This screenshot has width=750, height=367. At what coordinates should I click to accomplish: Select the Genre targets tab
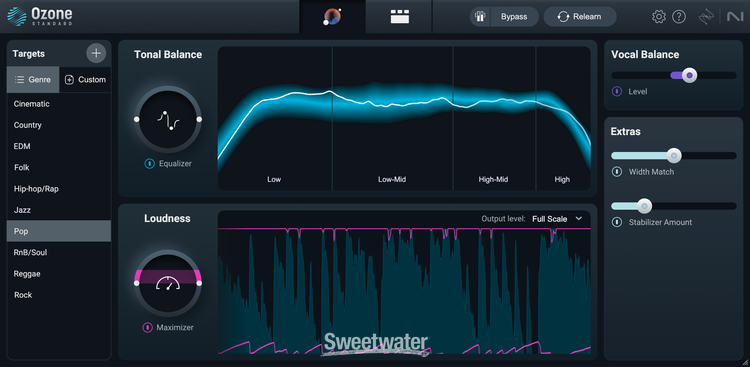(x=33, y=79)
